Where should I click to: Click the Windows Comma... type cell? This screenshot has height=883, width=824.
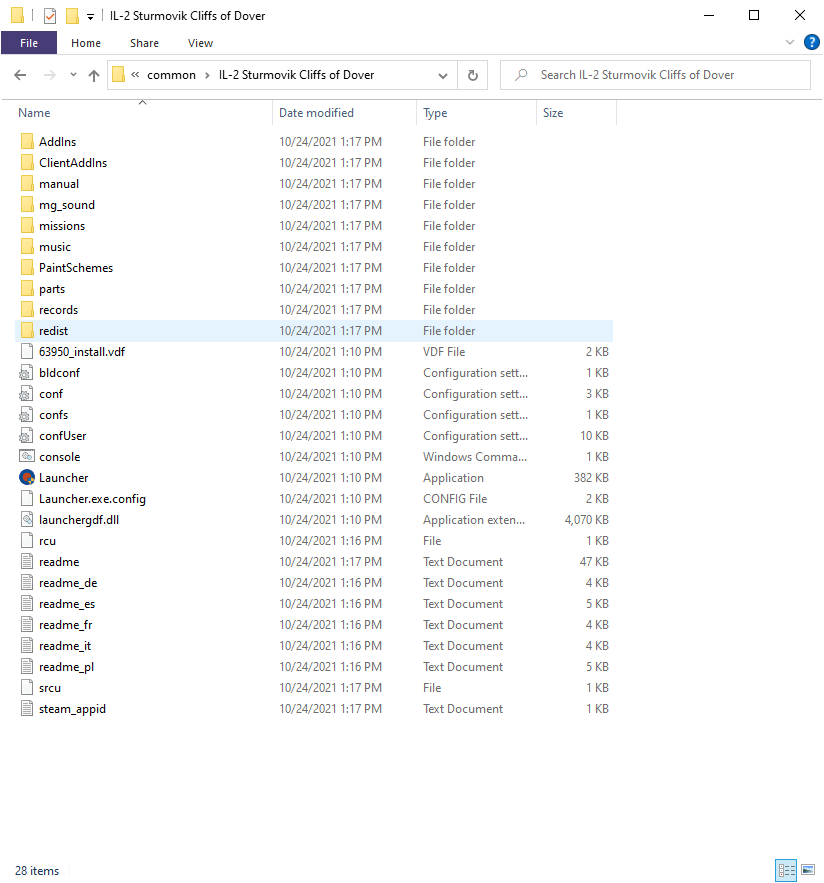475,457
